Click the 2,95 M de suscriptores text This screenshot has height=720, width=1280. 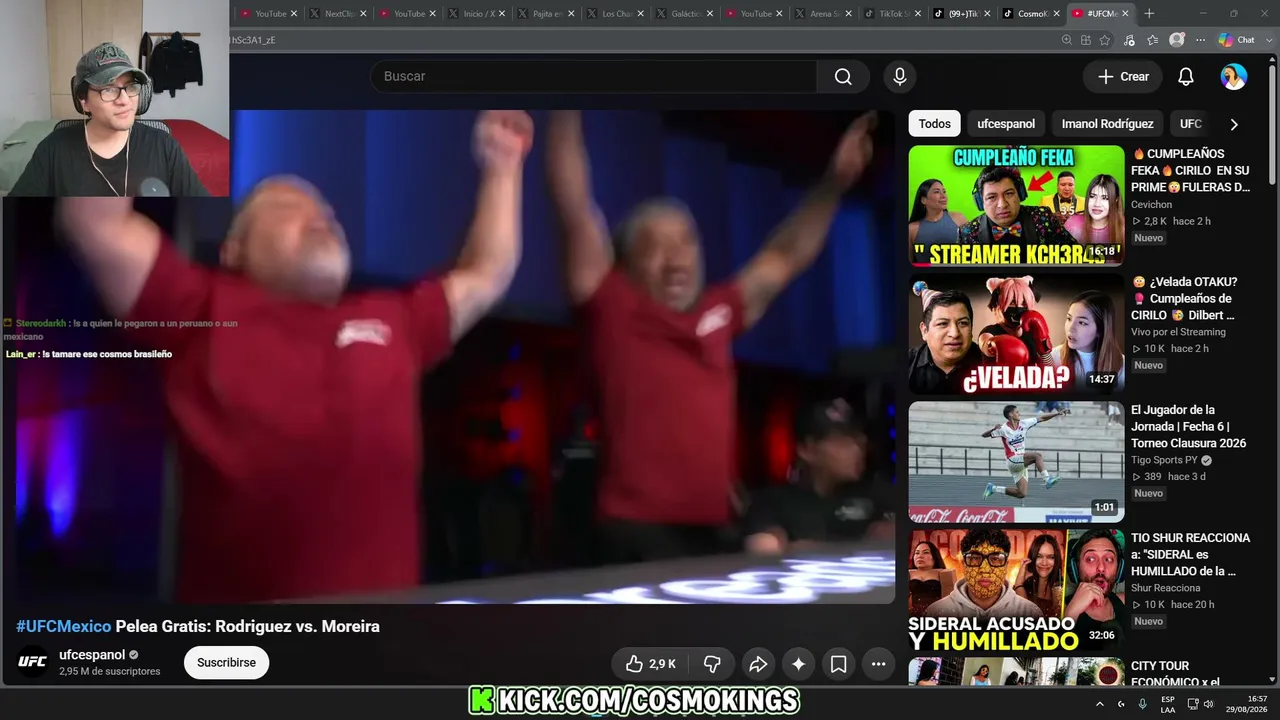(x=110, y=672)
